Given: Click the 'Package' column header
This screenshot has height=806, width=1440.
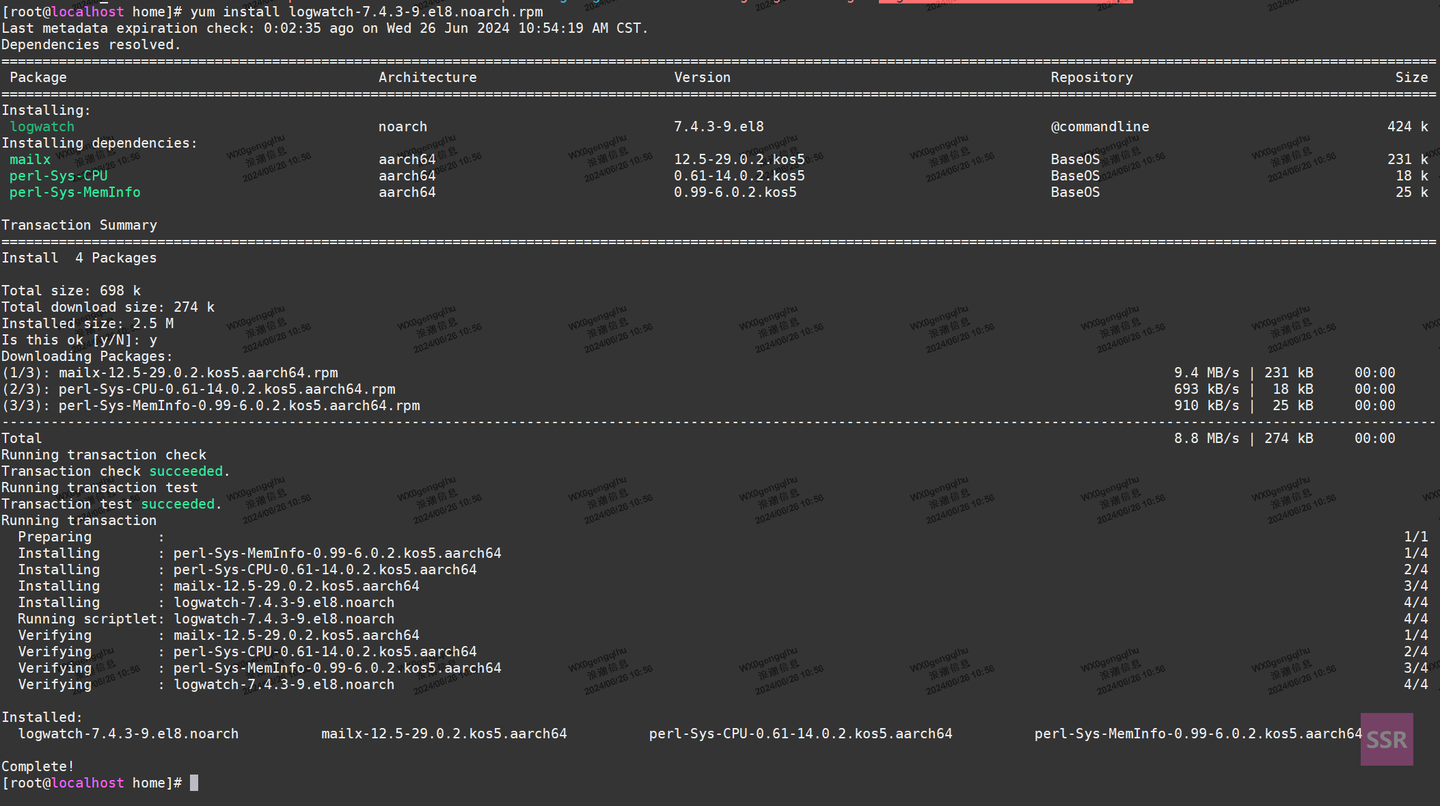Looking at the screenshot, I should pyautogui.click(x=38, y=77).
